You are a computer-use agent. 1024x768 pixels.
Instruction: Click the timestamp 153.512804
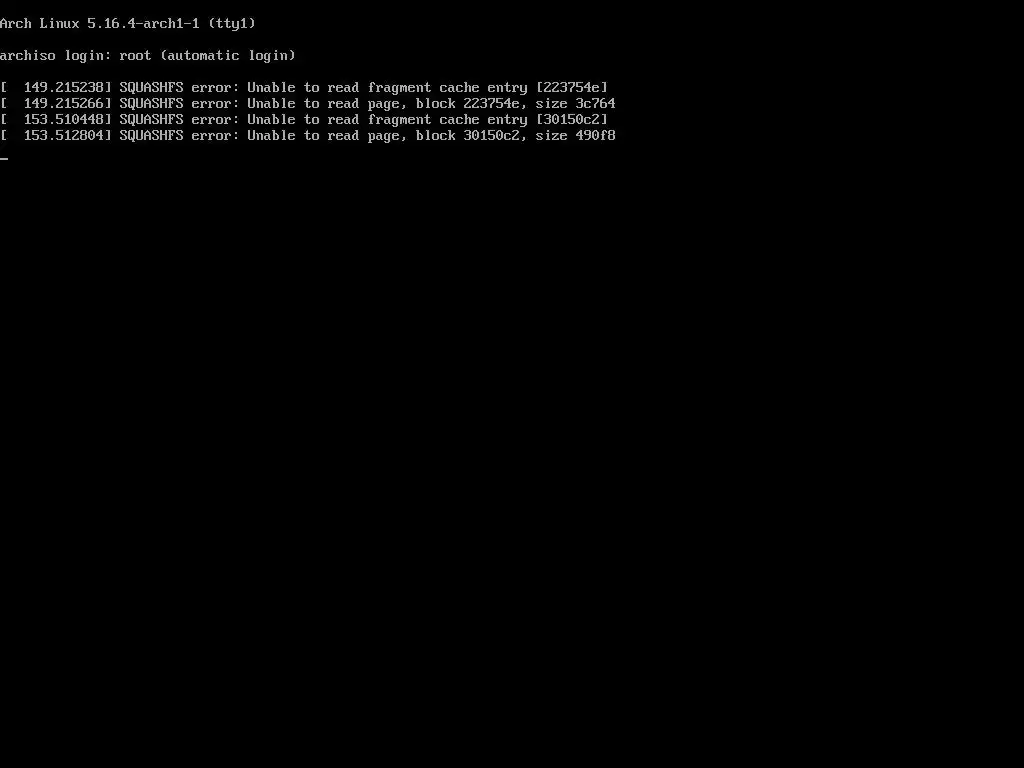(64, 135)
